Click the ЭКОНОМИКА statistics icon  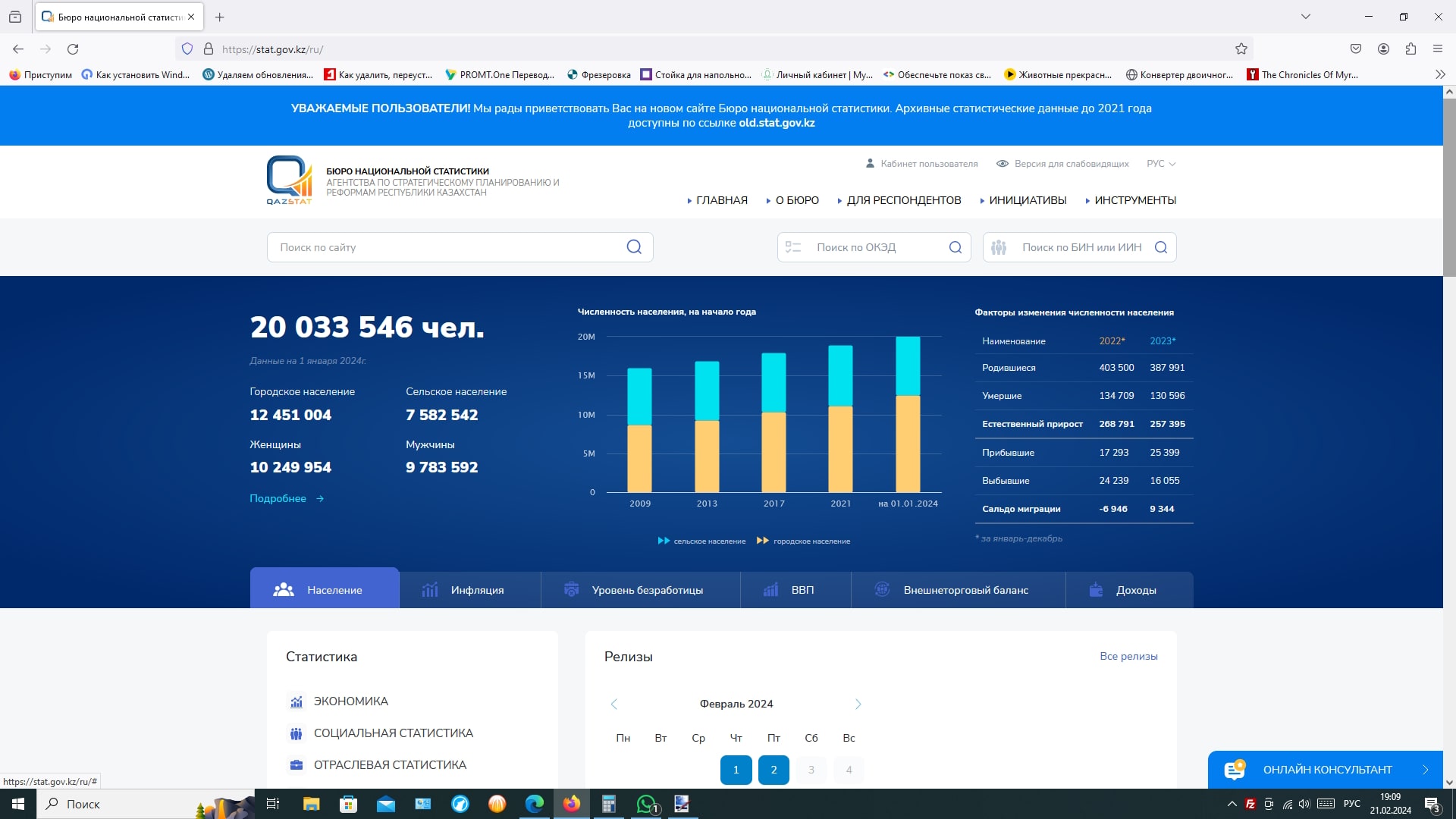pyautogui.click(x=297, y=702)
